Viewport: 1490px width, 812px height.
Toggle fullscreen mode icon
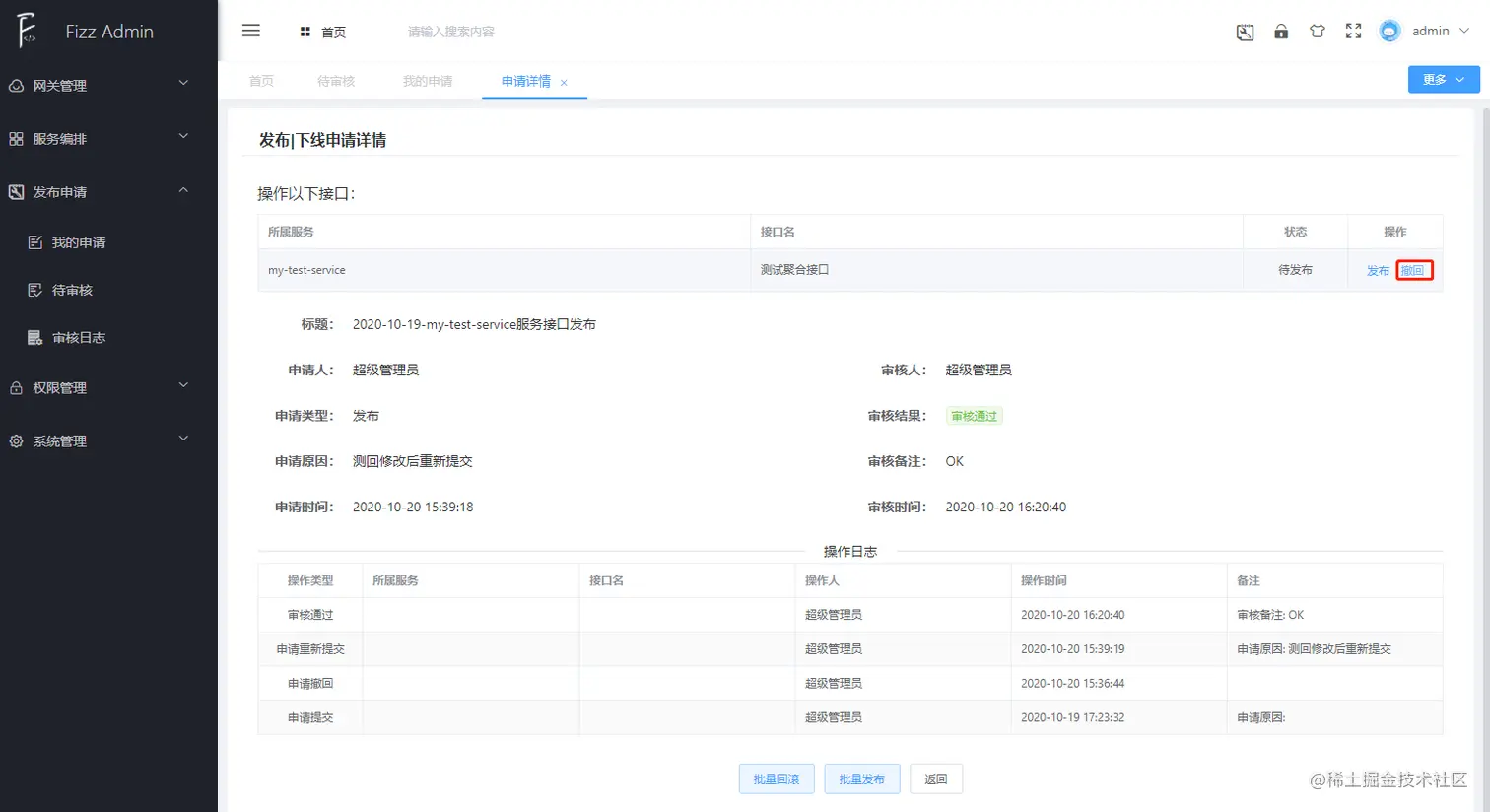[x=1354, y=32]
